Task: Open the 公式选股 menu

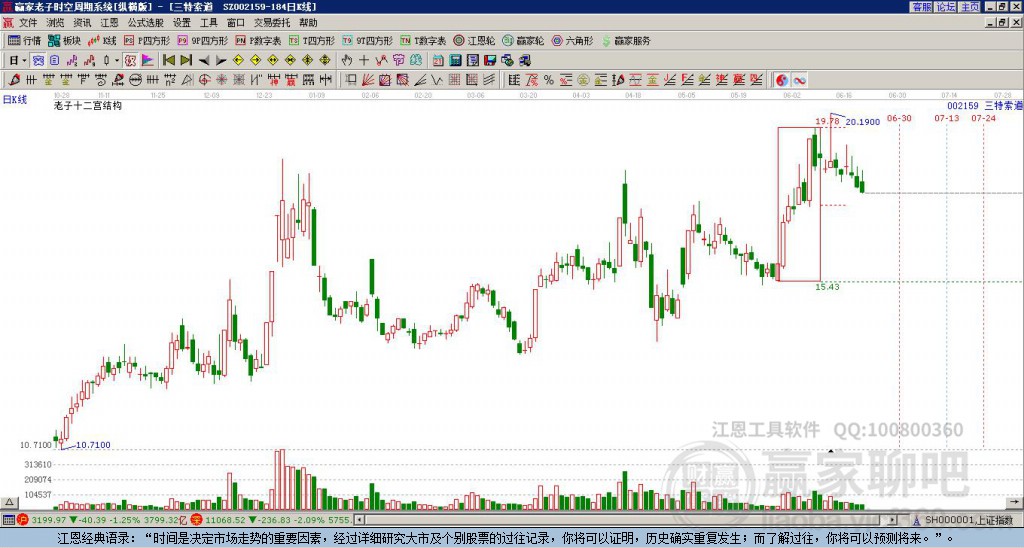Action: tap(146, 23)
